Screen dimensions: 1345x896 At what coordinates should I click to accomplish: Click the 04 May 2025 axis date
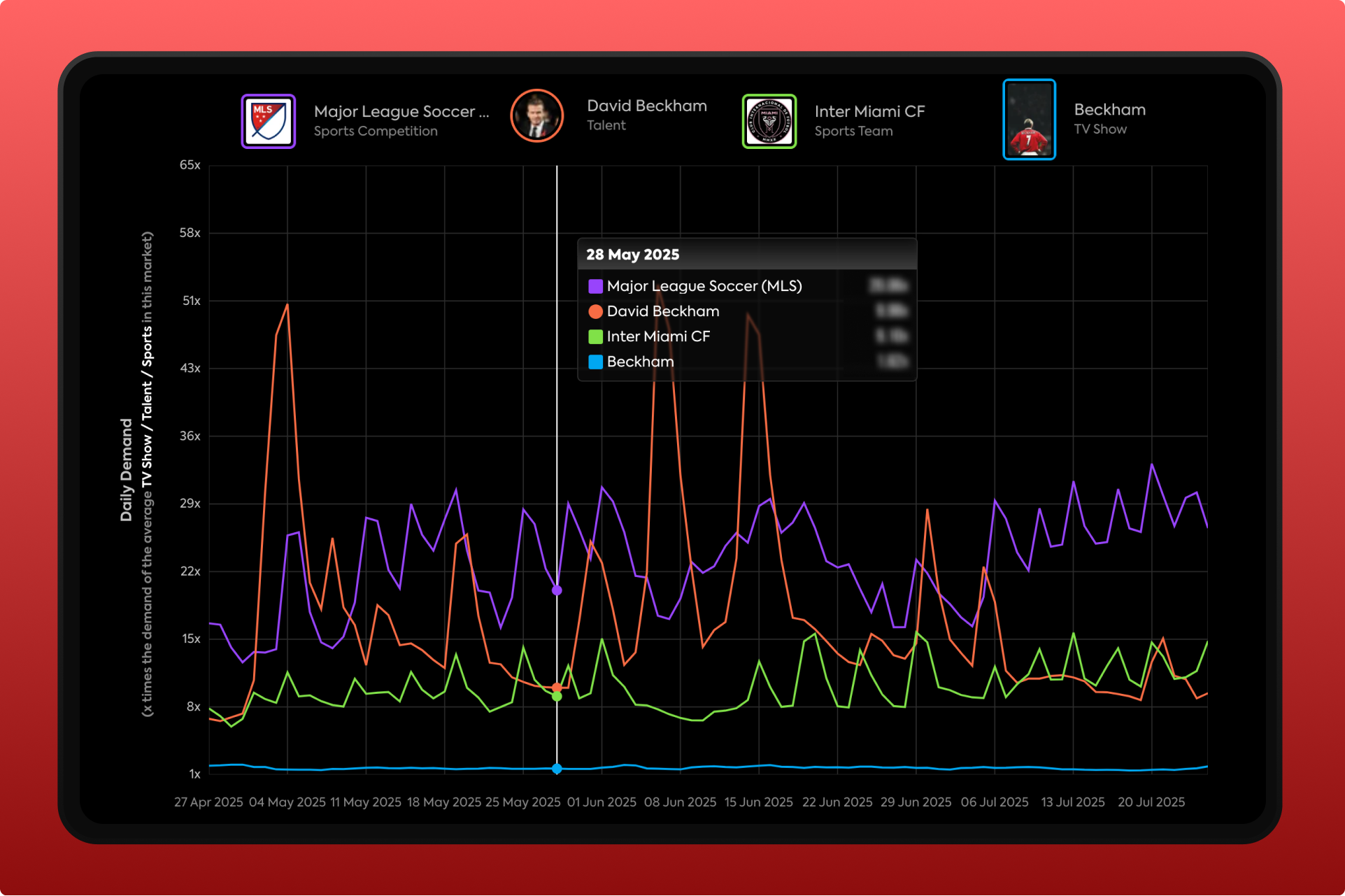click(287, 802)
